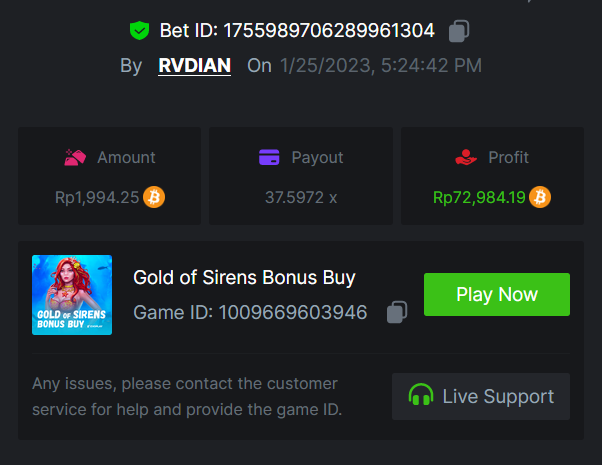This screenshot has width=602, height=465.
Task: Copy the Game ID number
Action: point(396,313)
